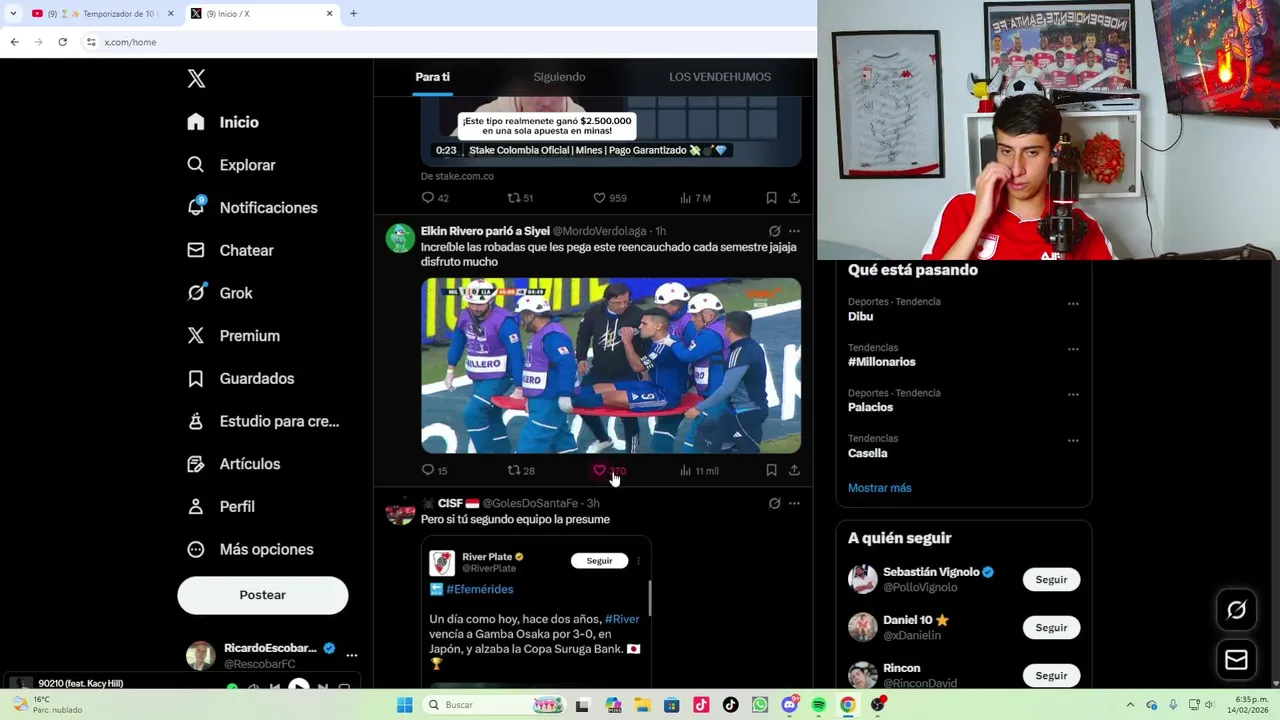Open Inicio home in sidebar
Image resolution: width=1280 pixels, height=720 pixels.
pos(223,122)
